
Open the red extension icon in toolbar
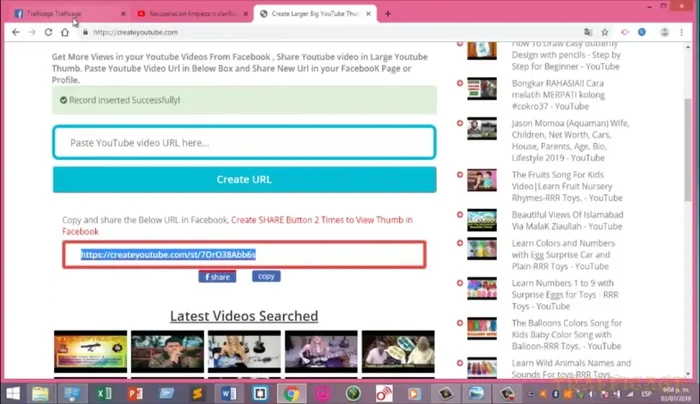[x=625, y=32]
